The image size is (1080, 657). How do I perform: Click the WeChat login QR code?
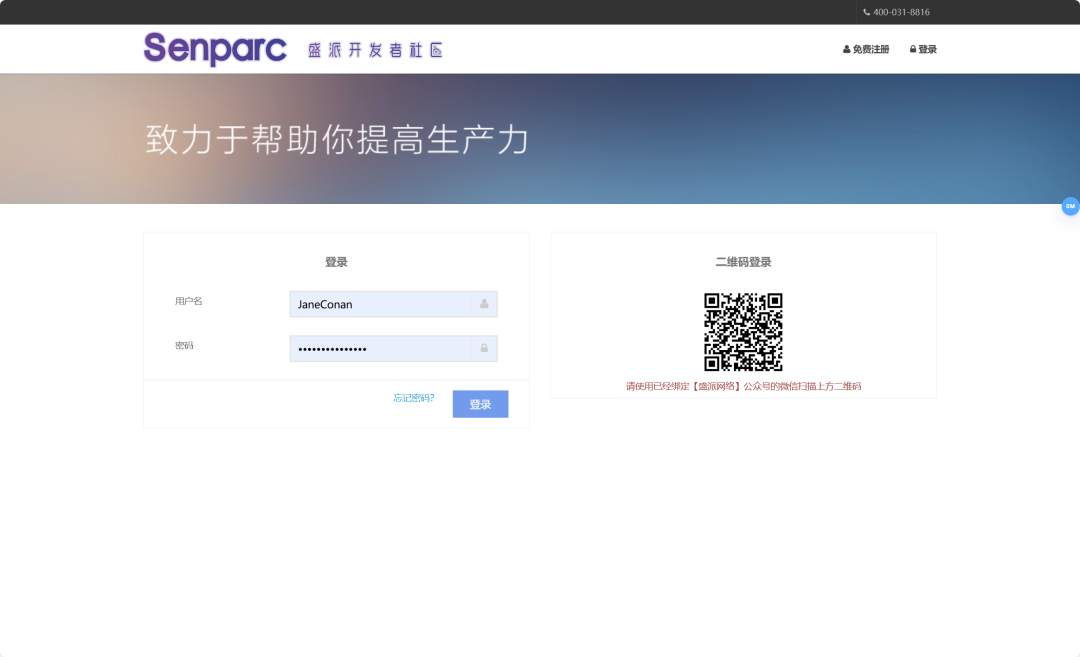pyautogui.click(x=743, y=331)
